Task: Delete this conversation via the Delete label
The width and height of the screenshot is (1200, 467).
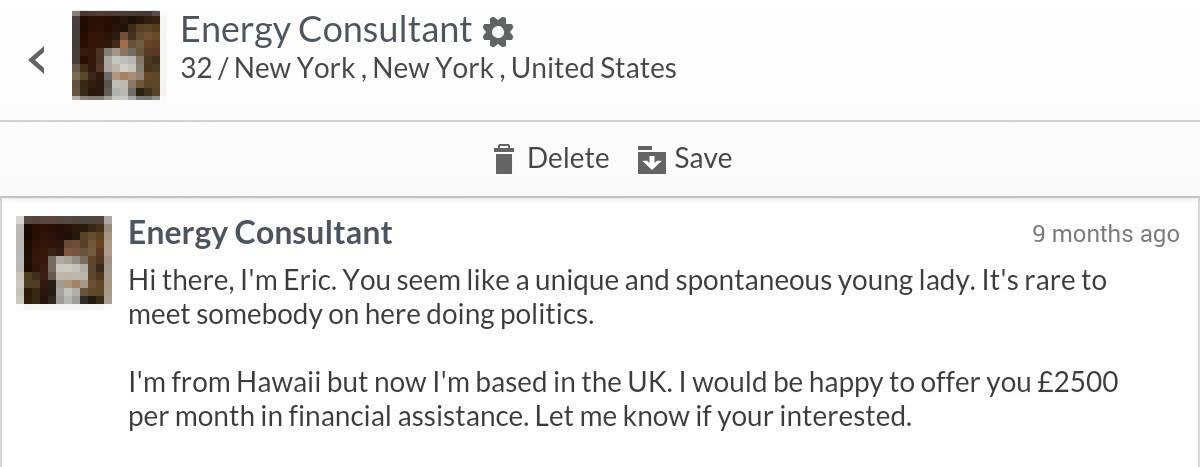Action: [x=568, y=158]
